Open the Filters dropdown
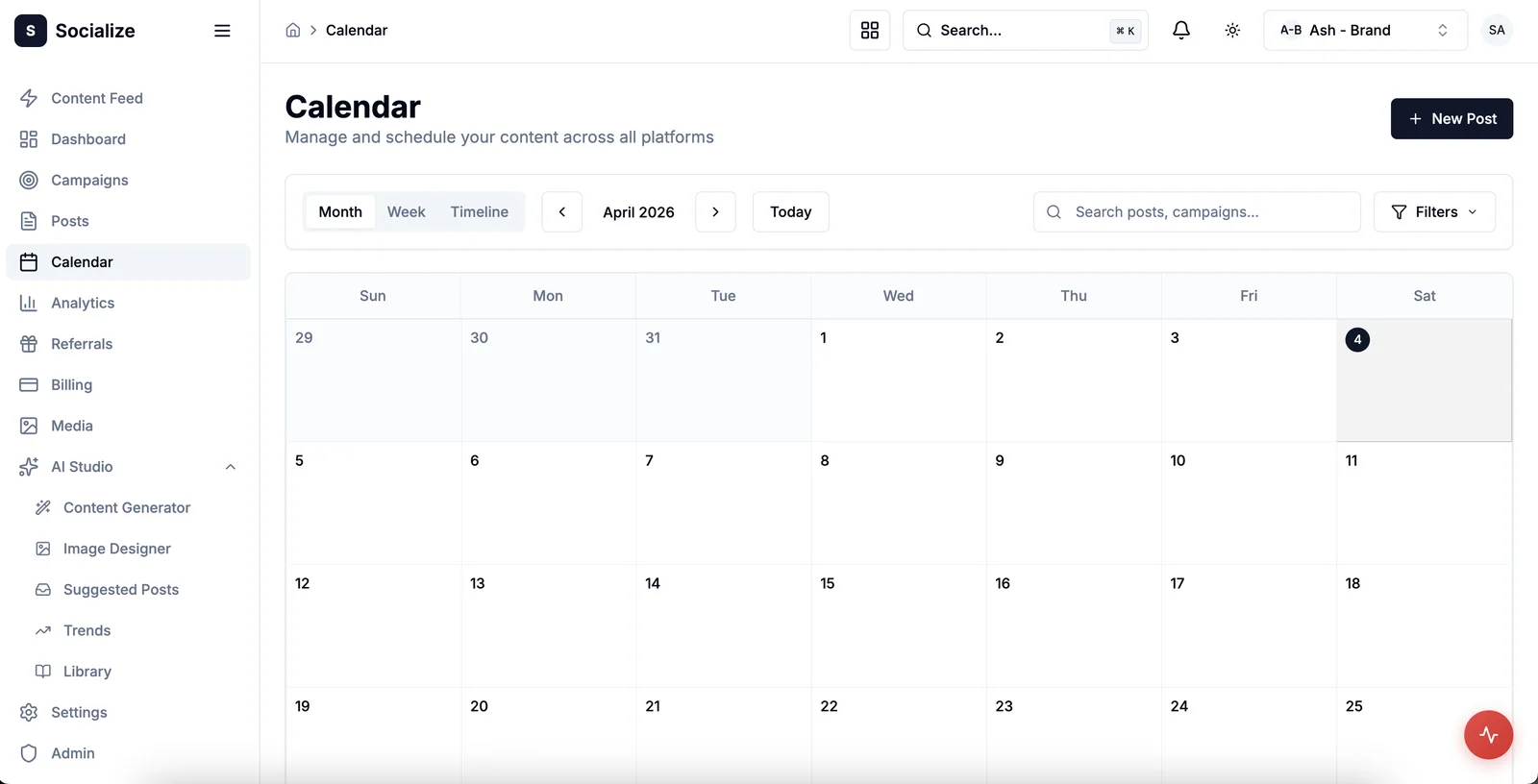 point(1434,212)
